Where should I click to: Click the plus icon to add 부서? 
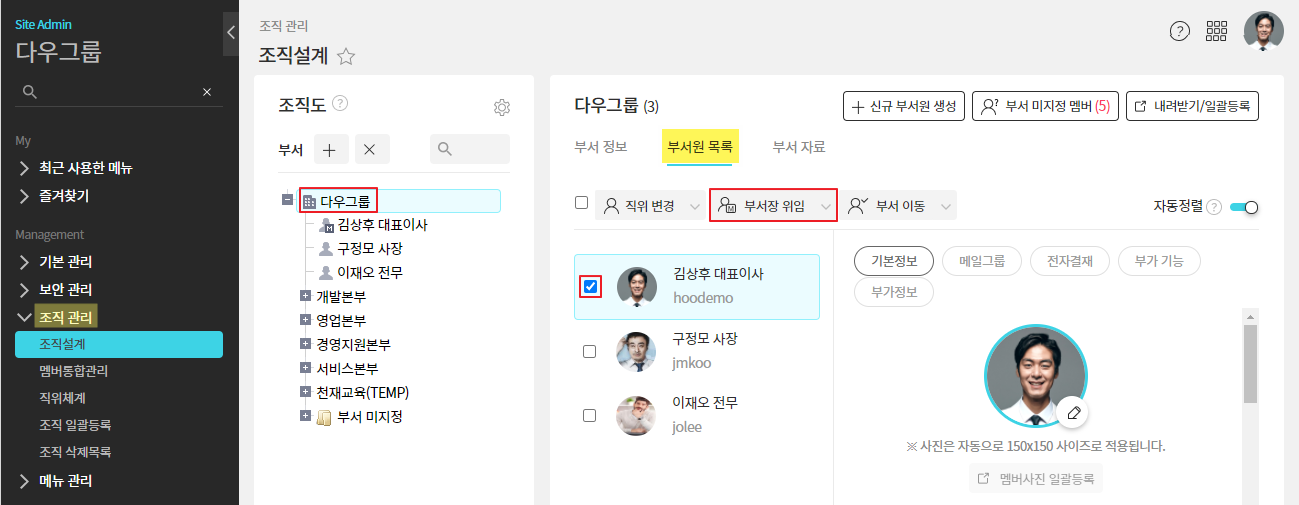(330, 149)
